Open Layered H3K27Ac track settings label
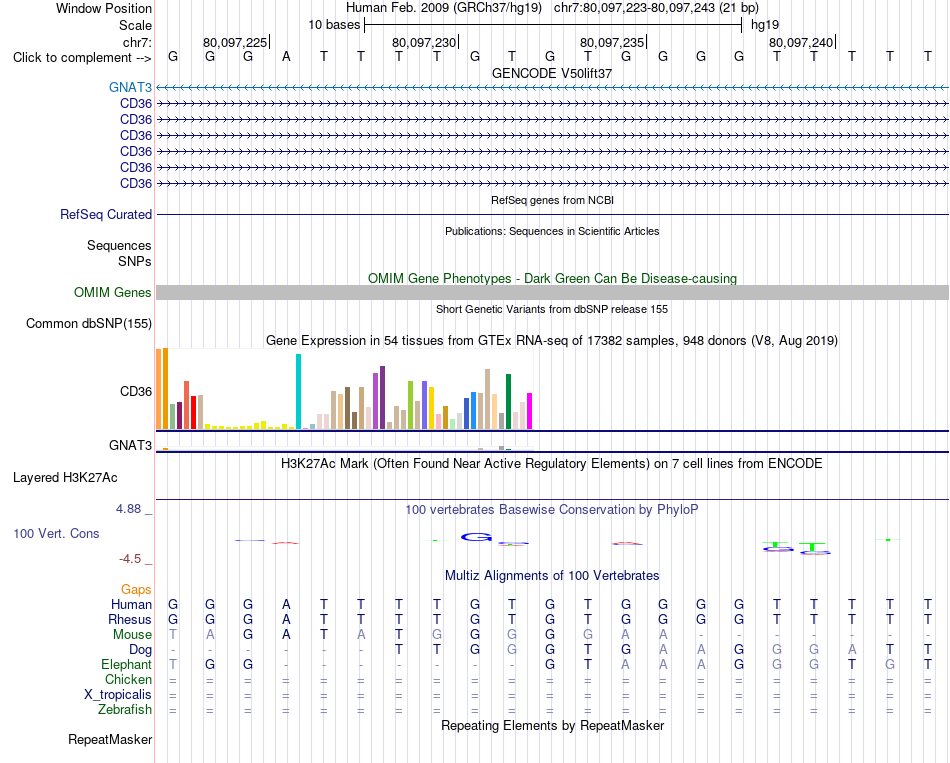The width and height of the screenshot is (950, 763). click(65, 478)
